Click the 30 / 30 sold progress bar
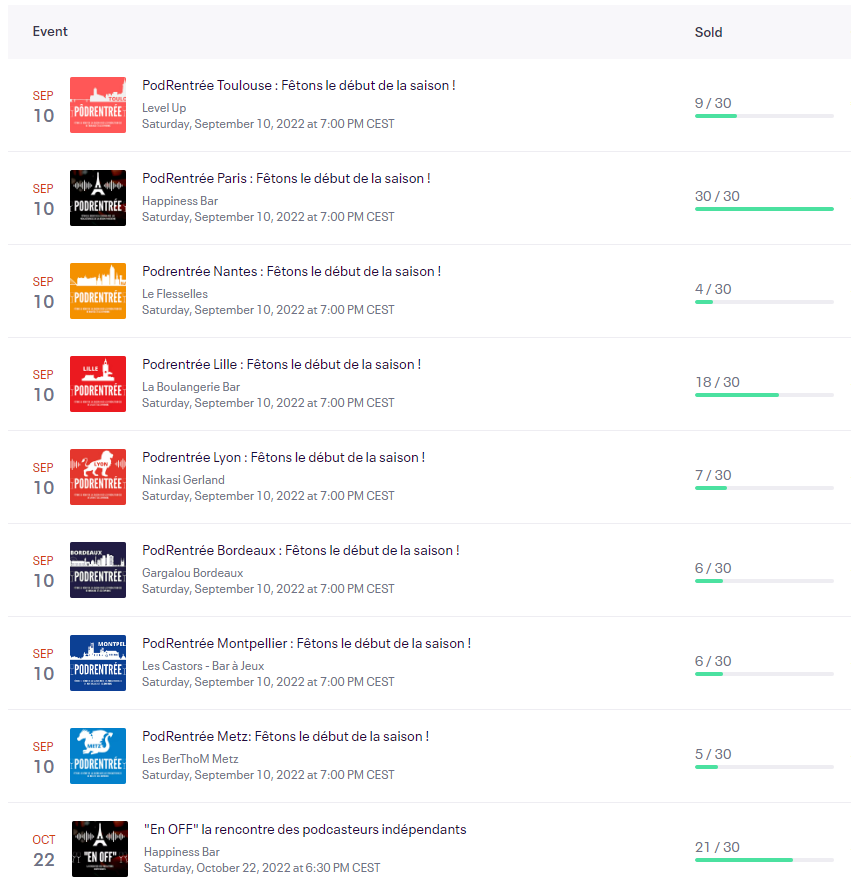851x890 pixels. tap(764, 209)
